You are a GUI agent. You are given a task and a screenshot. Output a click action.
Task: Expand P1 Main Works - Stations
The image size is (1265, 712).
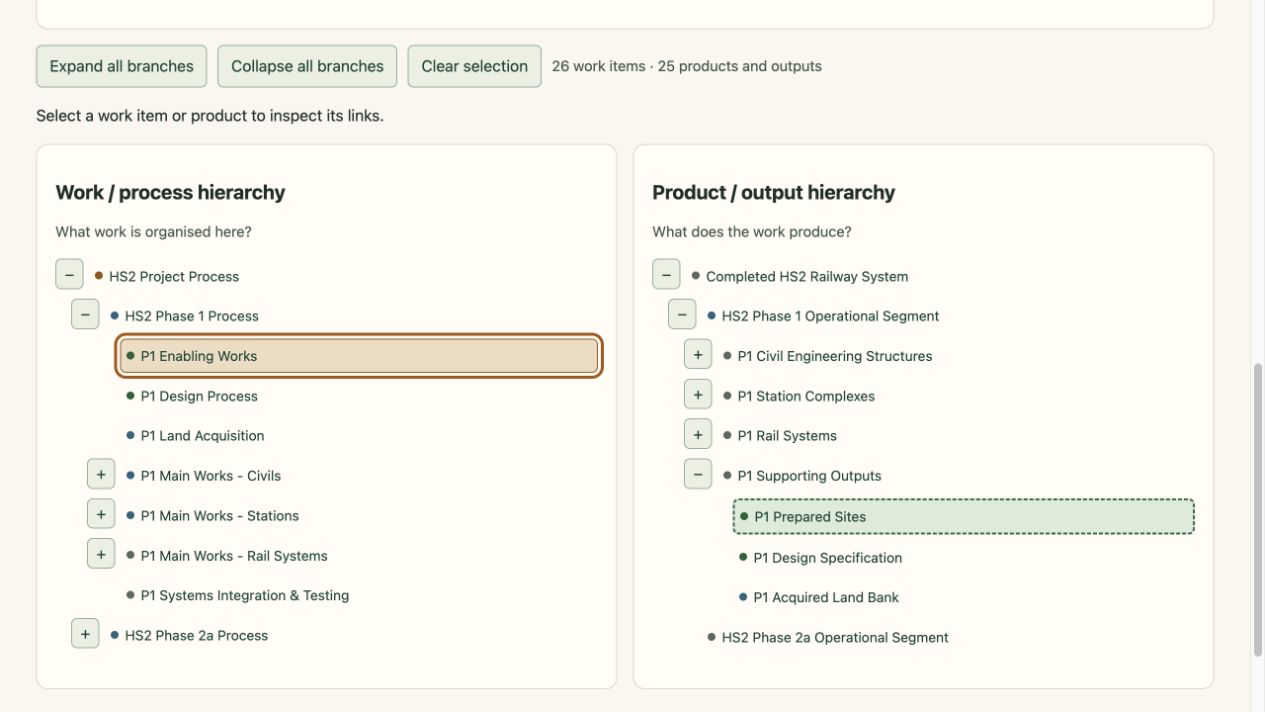[x=101, y=514]
